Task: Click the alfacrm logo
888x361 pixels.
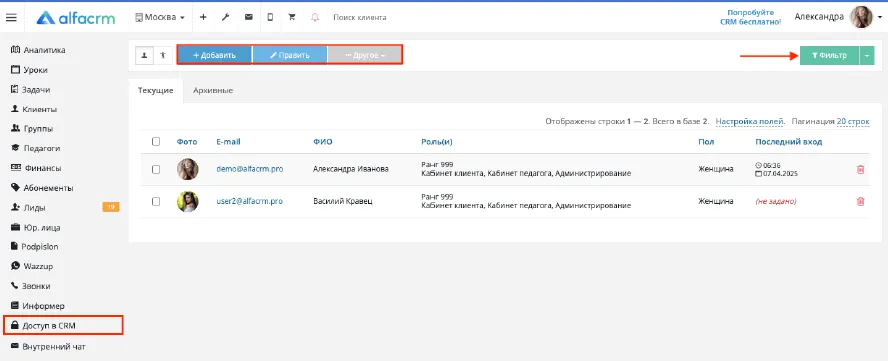Action: click(x=76, y=18)
